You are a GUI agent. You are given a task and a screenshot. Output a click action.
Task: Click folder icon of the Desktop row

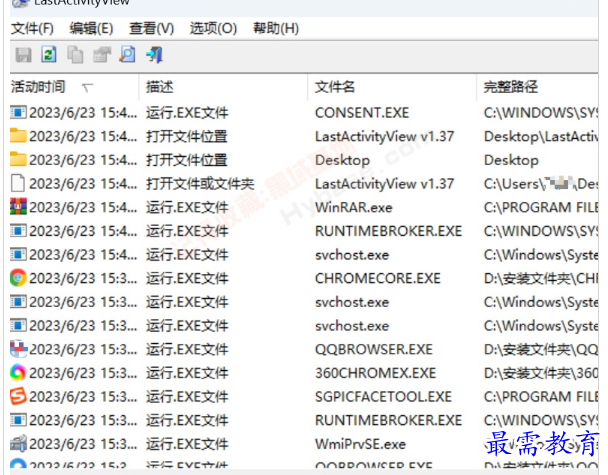(19, 159)
